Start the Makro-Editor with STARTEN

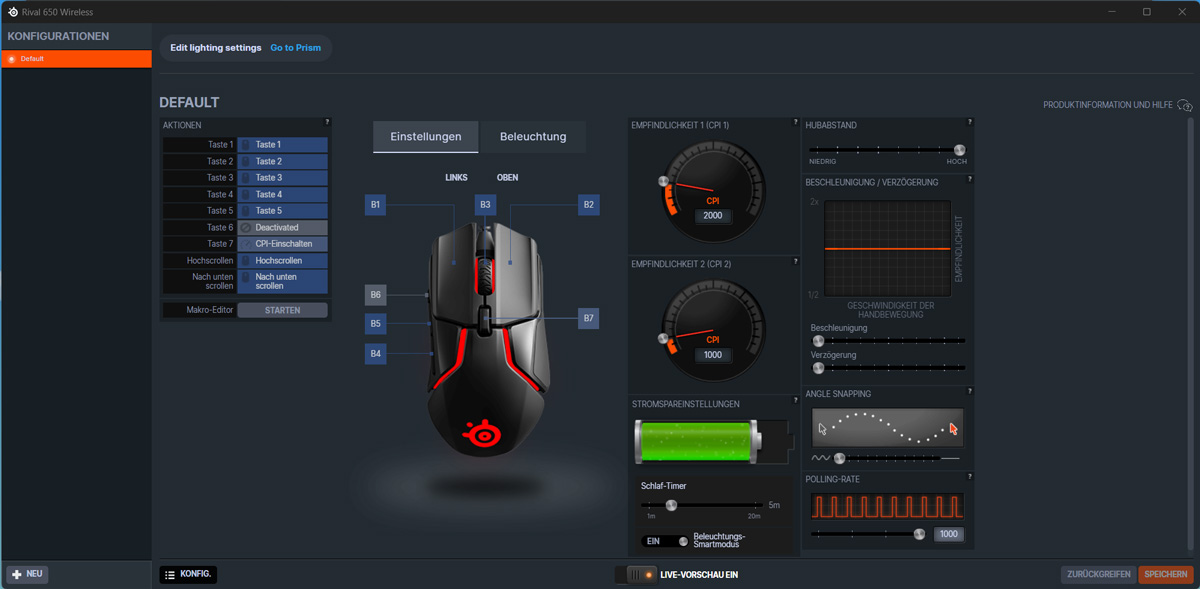coord(283,310)
